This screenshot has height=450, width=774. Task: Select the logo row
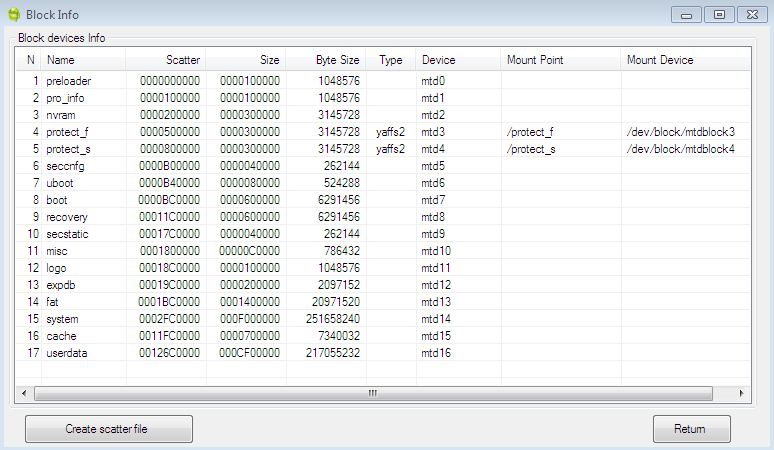383,268
